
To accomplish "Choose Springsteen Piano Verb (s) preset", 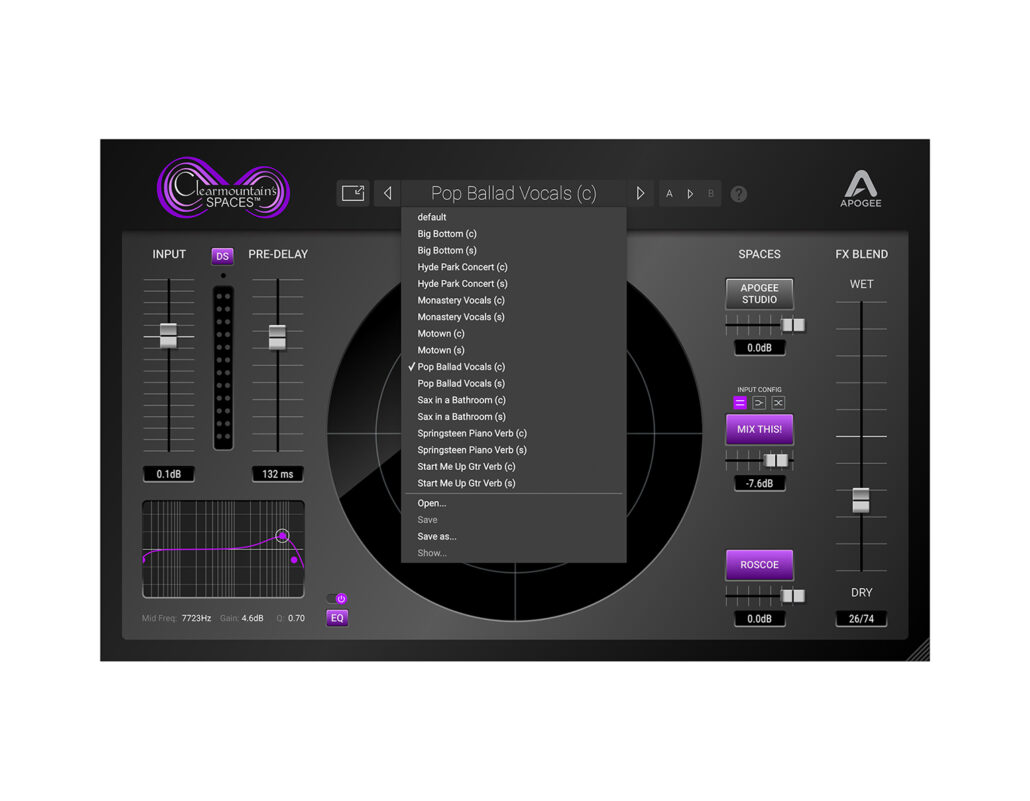I will [514, 450].
